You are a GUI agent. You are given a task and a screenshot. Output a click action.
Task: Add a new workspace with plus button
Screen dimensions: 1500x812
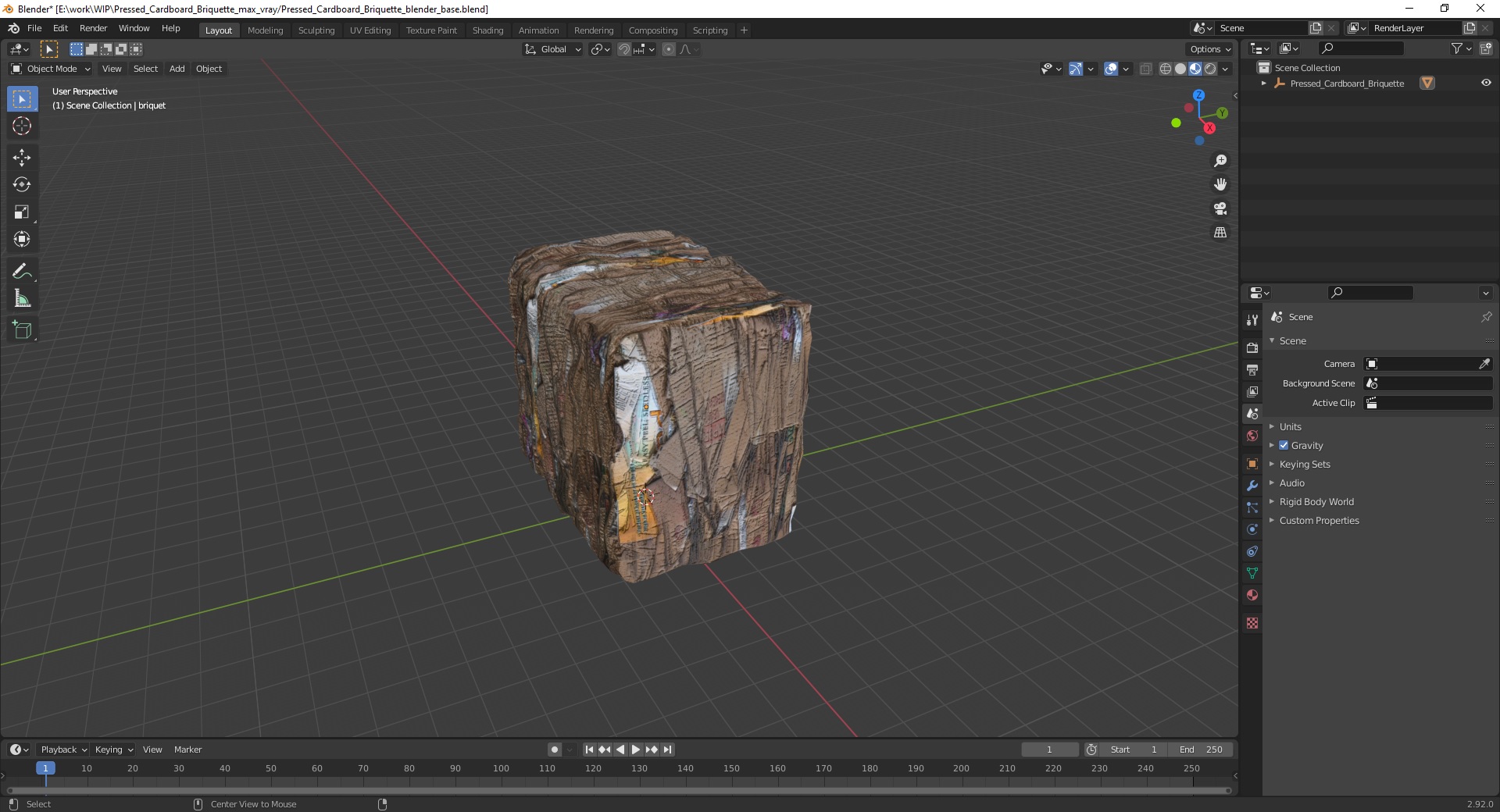[744, 30]
